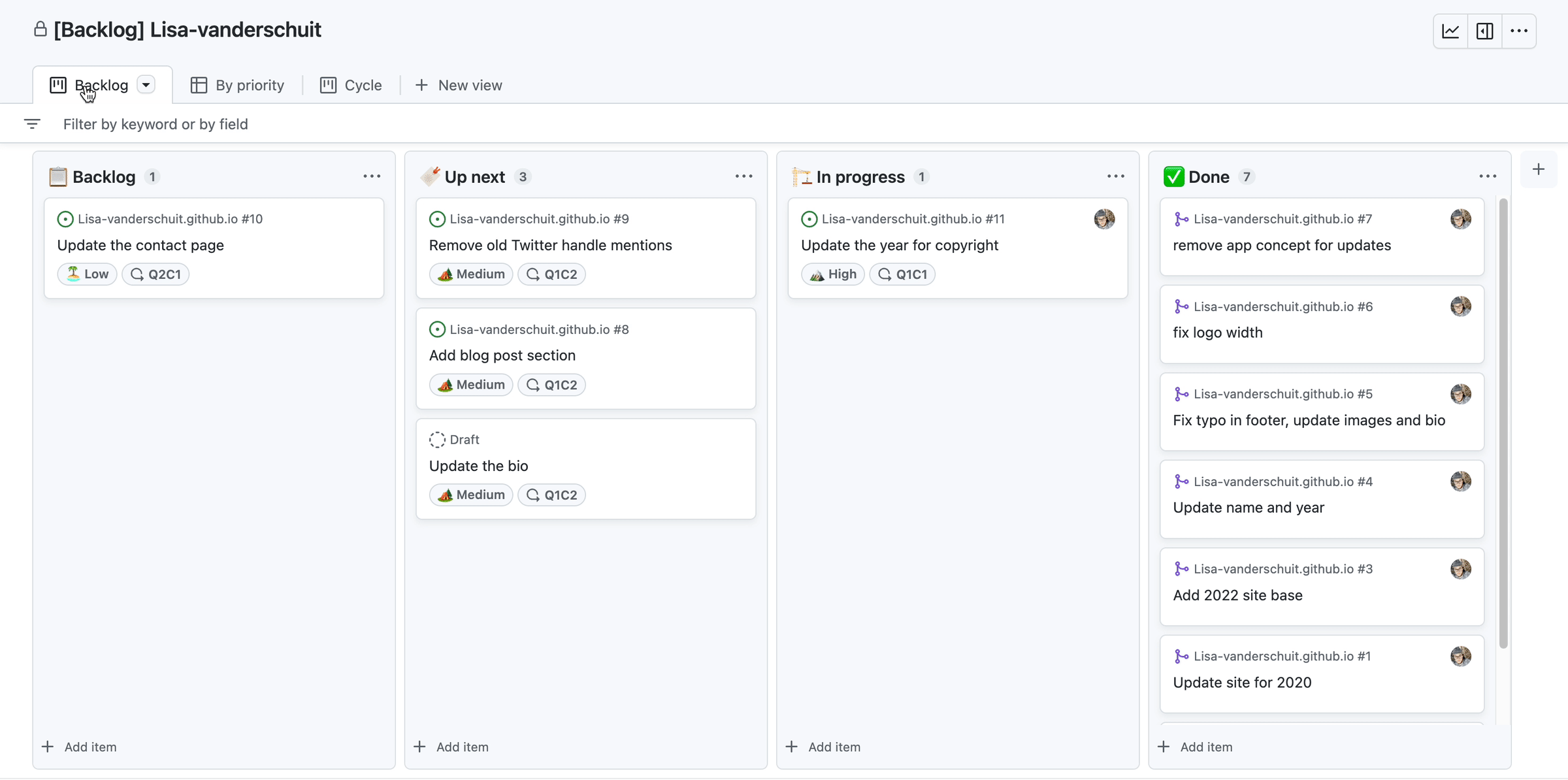Image resolution: width=1568 pixels, height=780 pixels.
Task: Add item to Up next column
Action: 451,747
